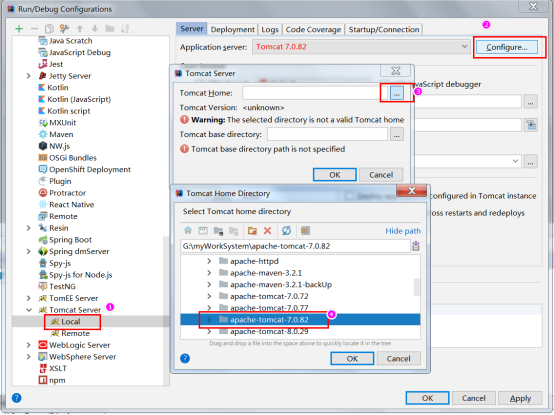Browse for Tomcat base directory
Image resolution: width=554 pixels, height=415 pixels.
(397, 135)
